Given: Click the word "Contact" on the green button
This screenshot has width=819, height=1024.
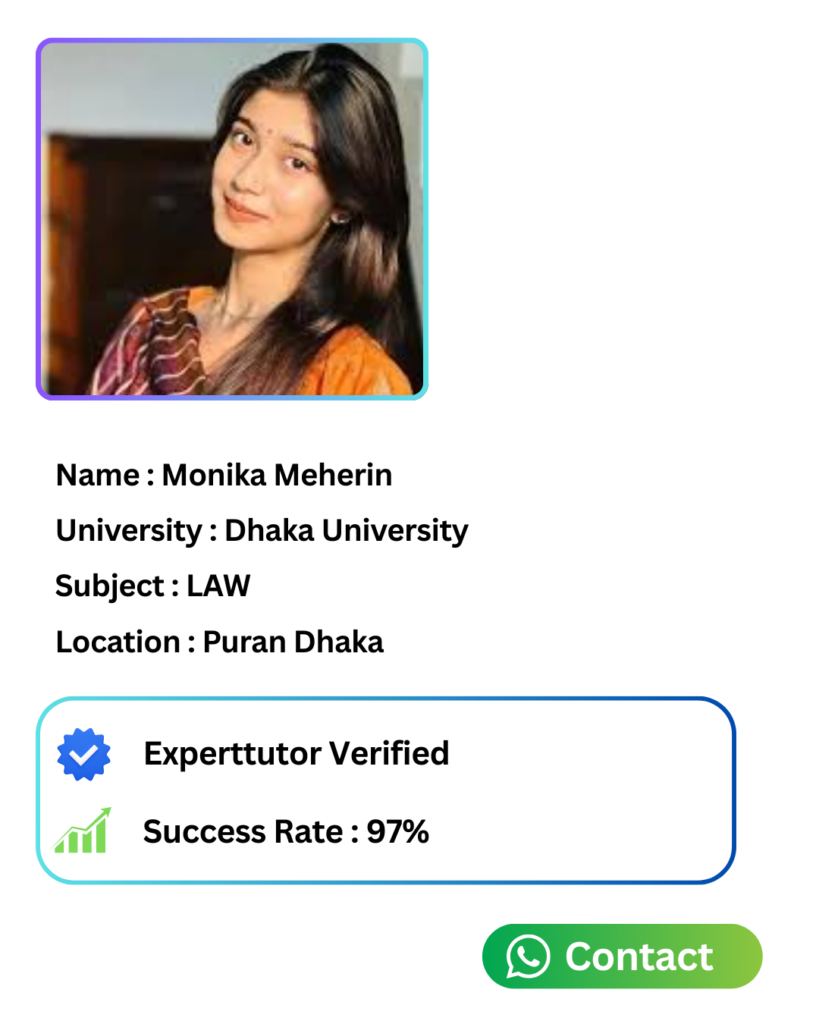Looking at the screenshot, I should click(639, 957).
